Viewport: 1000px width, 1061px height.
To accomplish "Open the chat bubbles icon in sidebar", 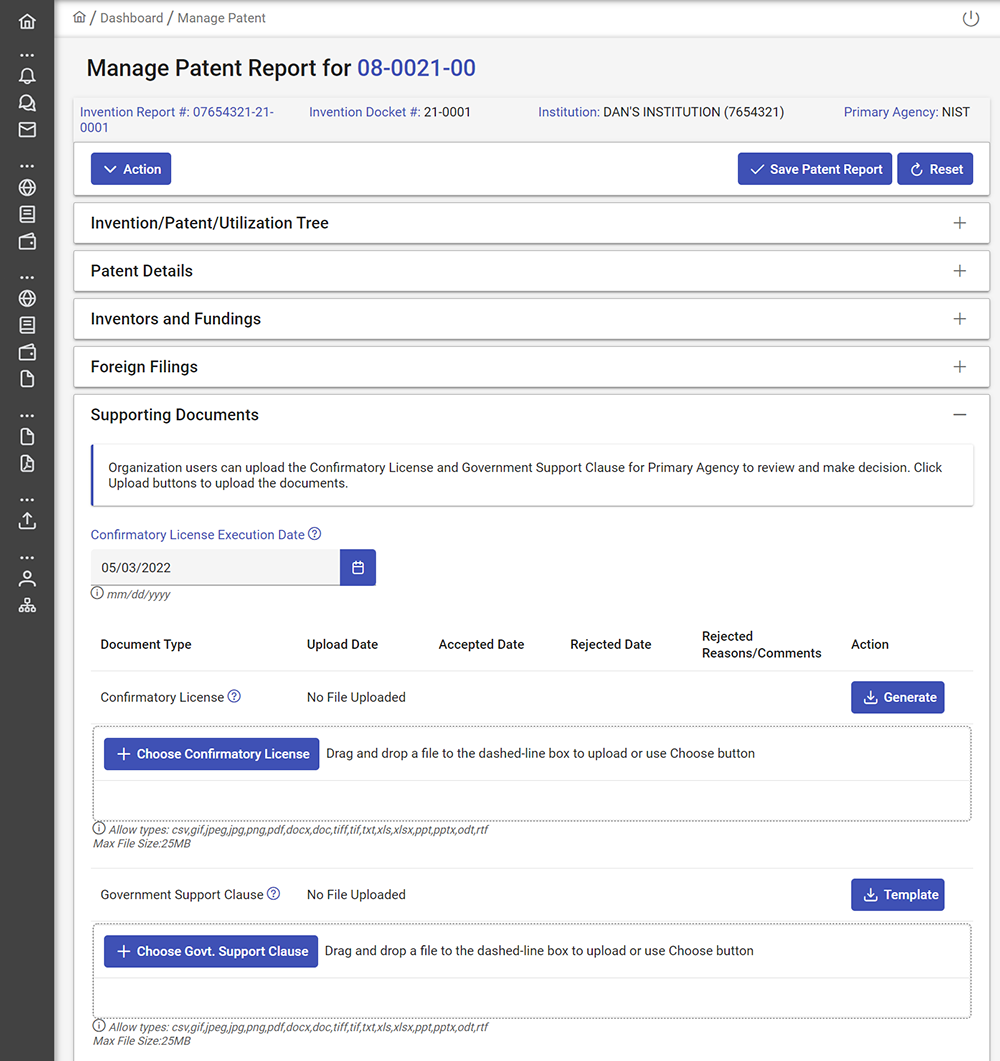I will (x=27, y=103).
